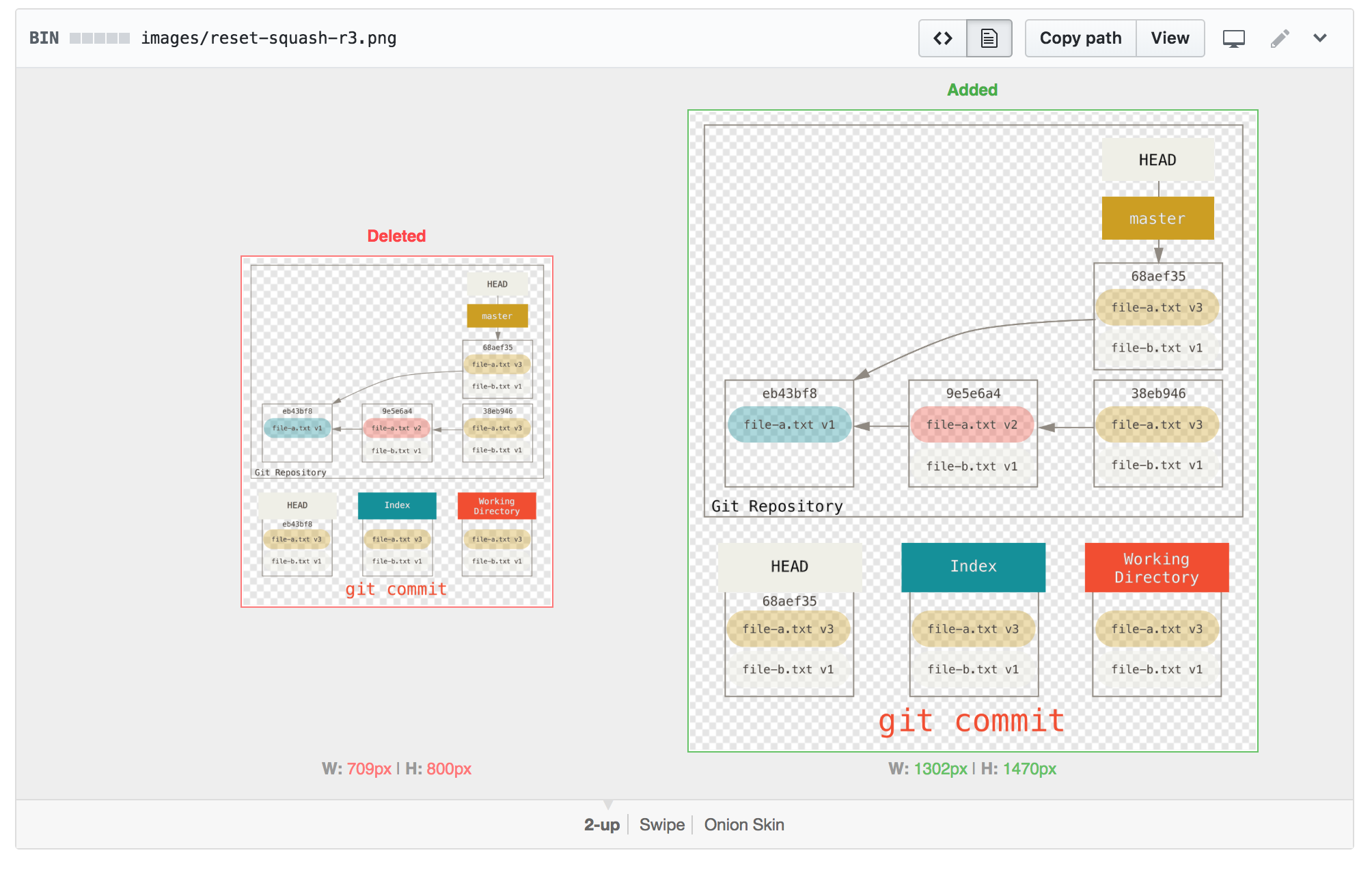This screenshot has width=1372, height=870.
Task: Select the Onion Skin comparison mode
Action: [744, 825]
